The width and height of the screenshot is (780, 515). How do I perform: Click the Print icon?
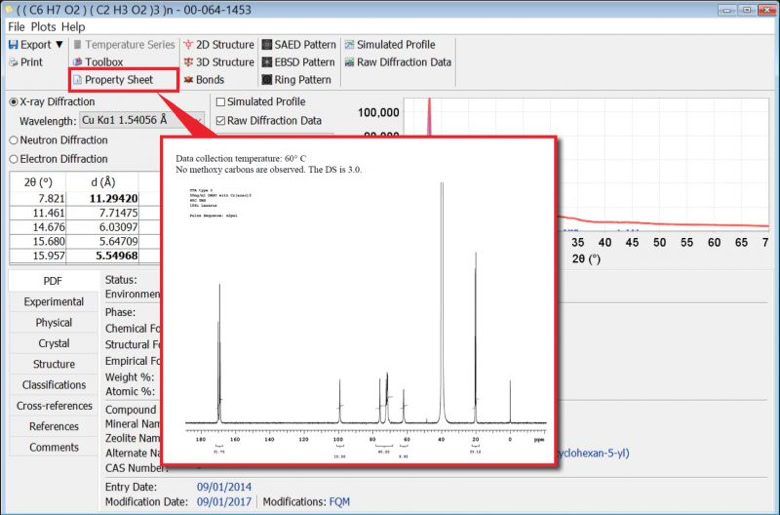(14, 62)
